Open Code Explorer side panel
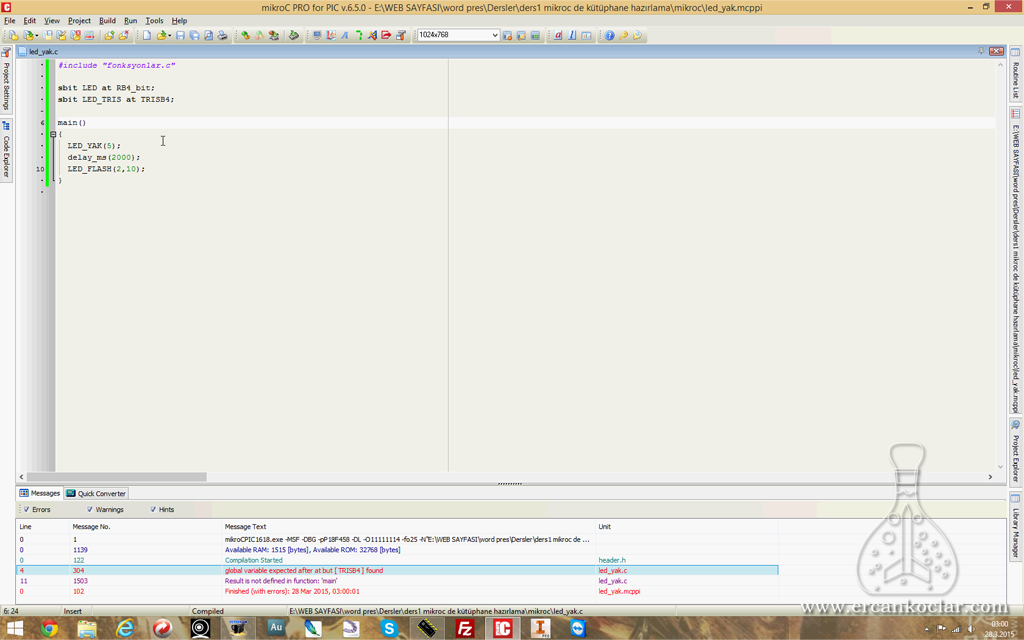The width and height of the screenshot is (1024, 640). point(7,150)
